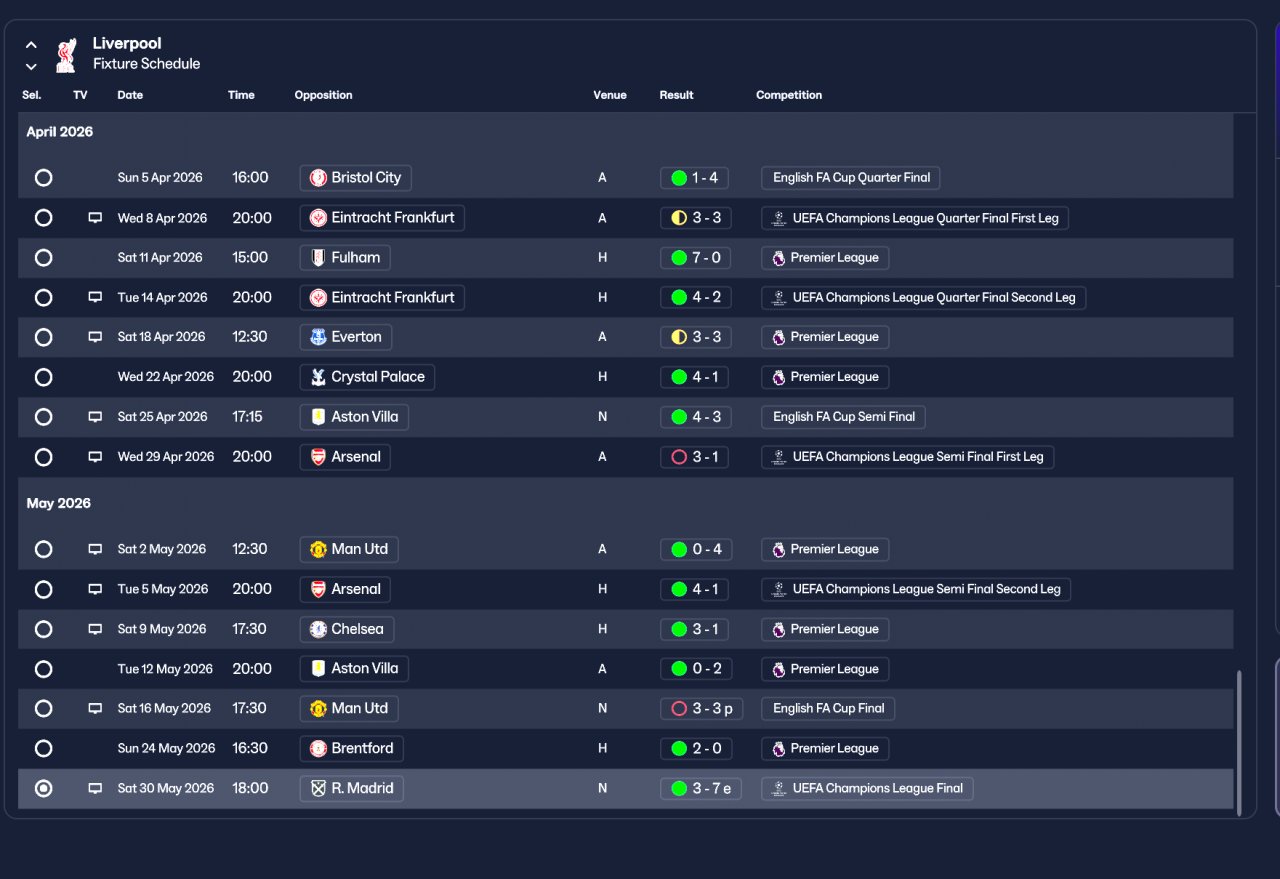Open Chelsea opposition button
Viewport: 1280px width, 879px height.
(x=346, y=629)
